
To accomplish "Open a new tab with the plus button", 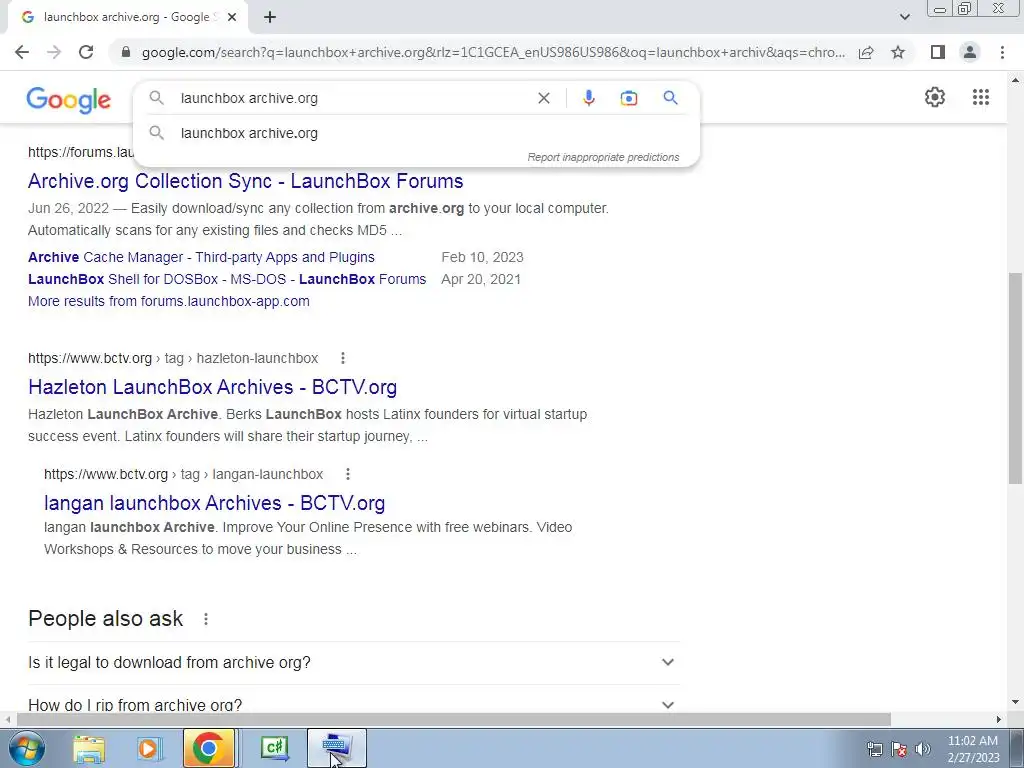I will pos(270,18).
